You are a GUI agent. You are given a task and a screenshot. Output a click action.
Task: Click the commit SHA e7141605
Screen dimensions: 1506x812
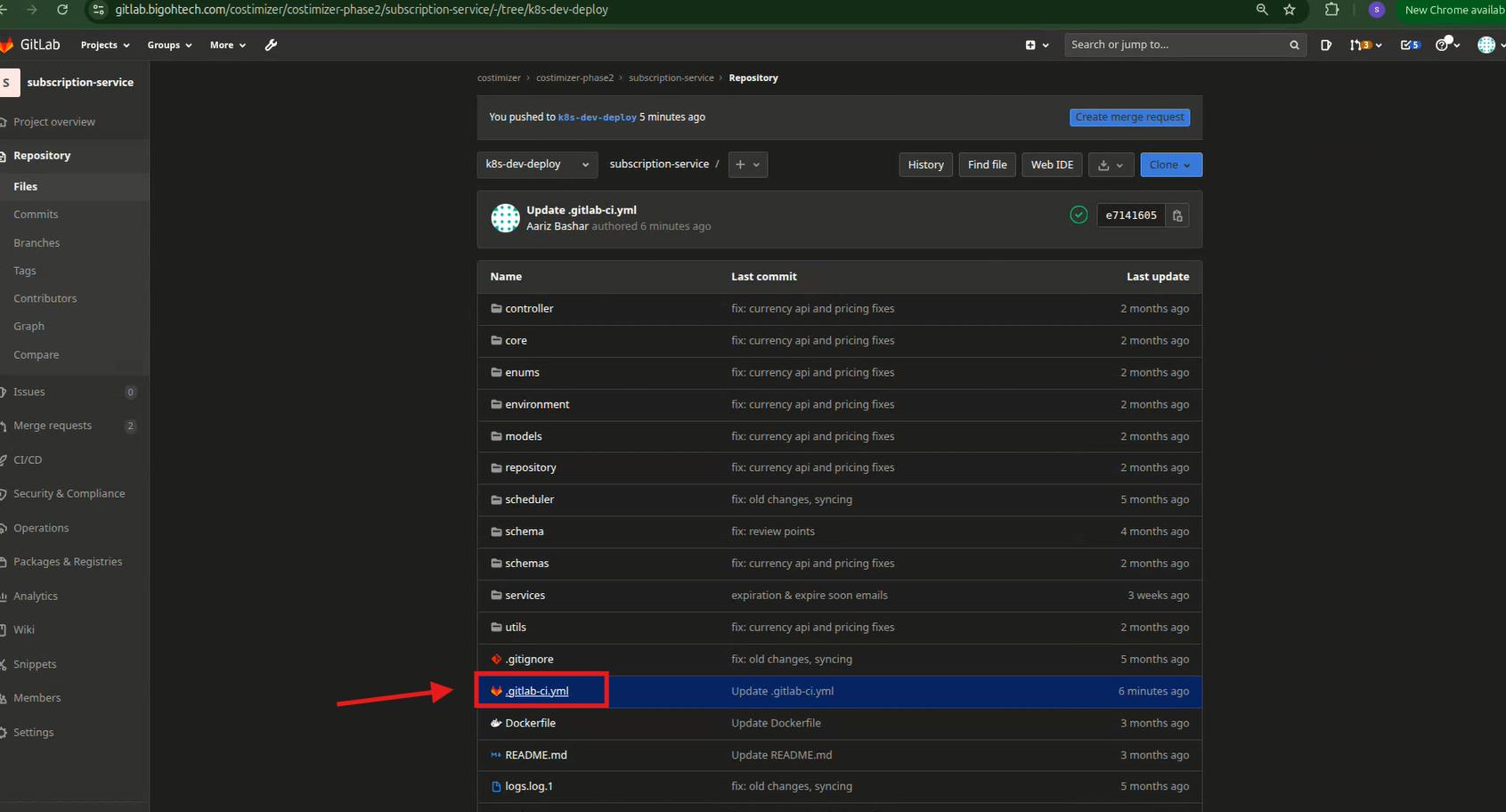tap(1131, 215)
